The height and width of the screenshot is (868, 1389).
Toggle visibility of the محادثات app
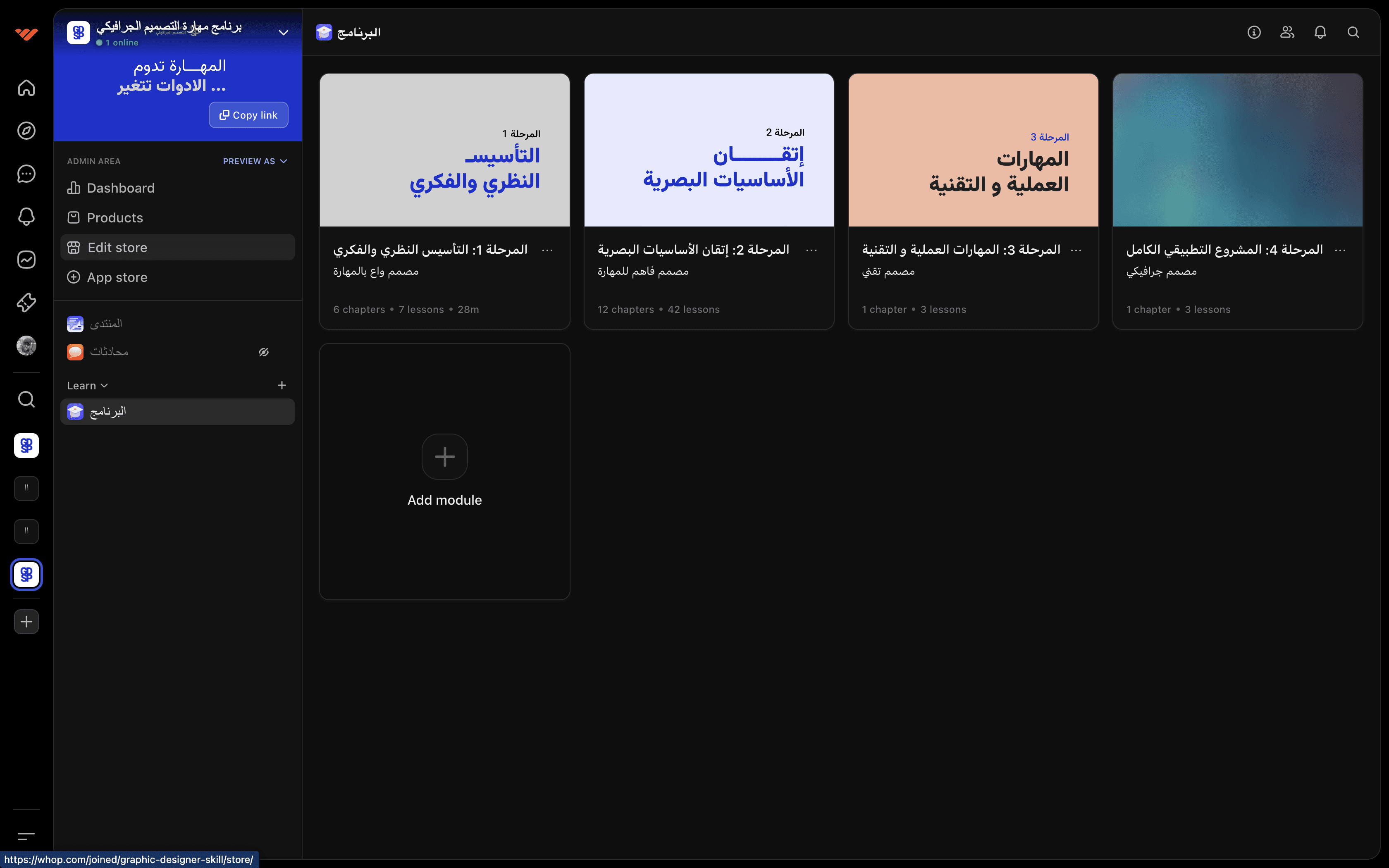tap(263, 352)
